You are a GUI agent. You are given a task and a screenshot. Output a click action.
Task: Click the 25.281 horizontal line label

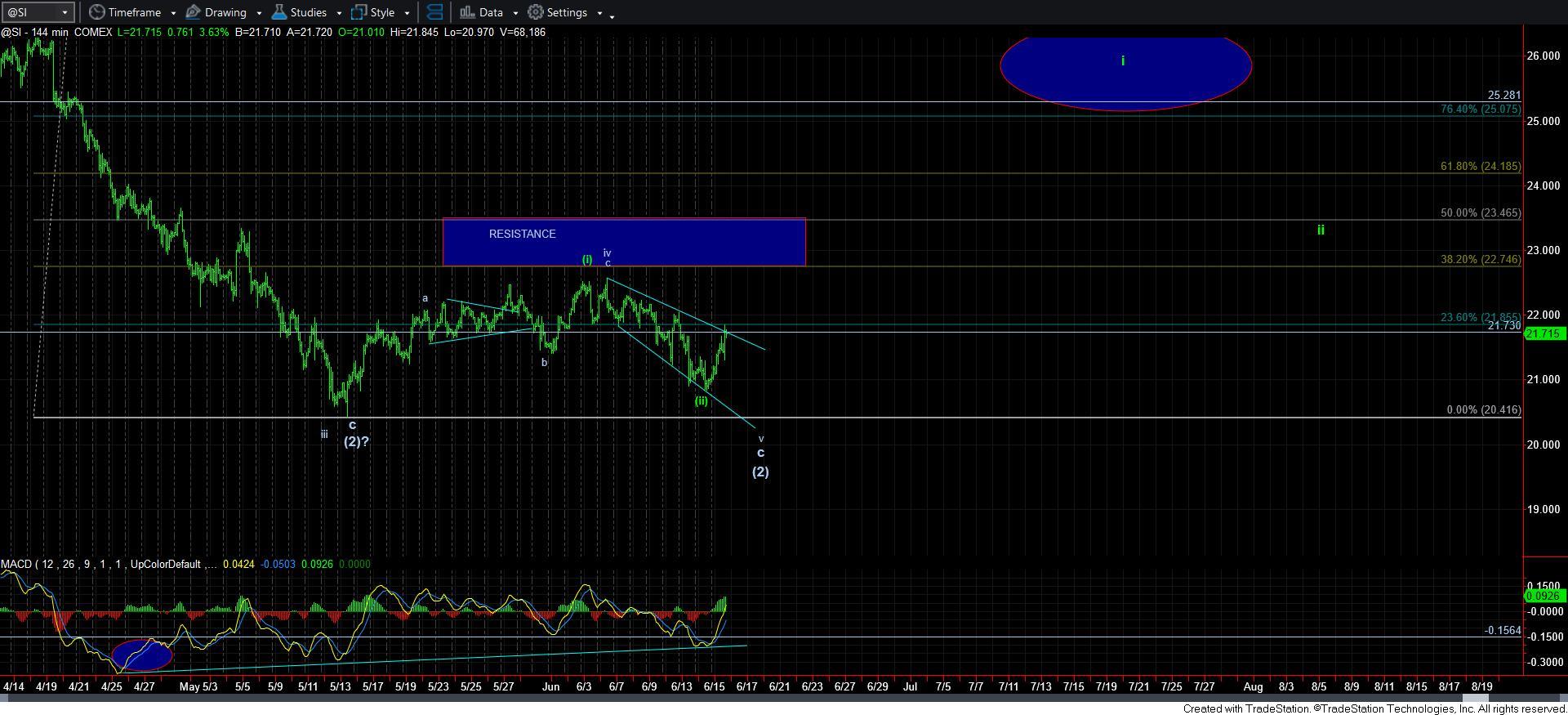[x=1503, y=96]
